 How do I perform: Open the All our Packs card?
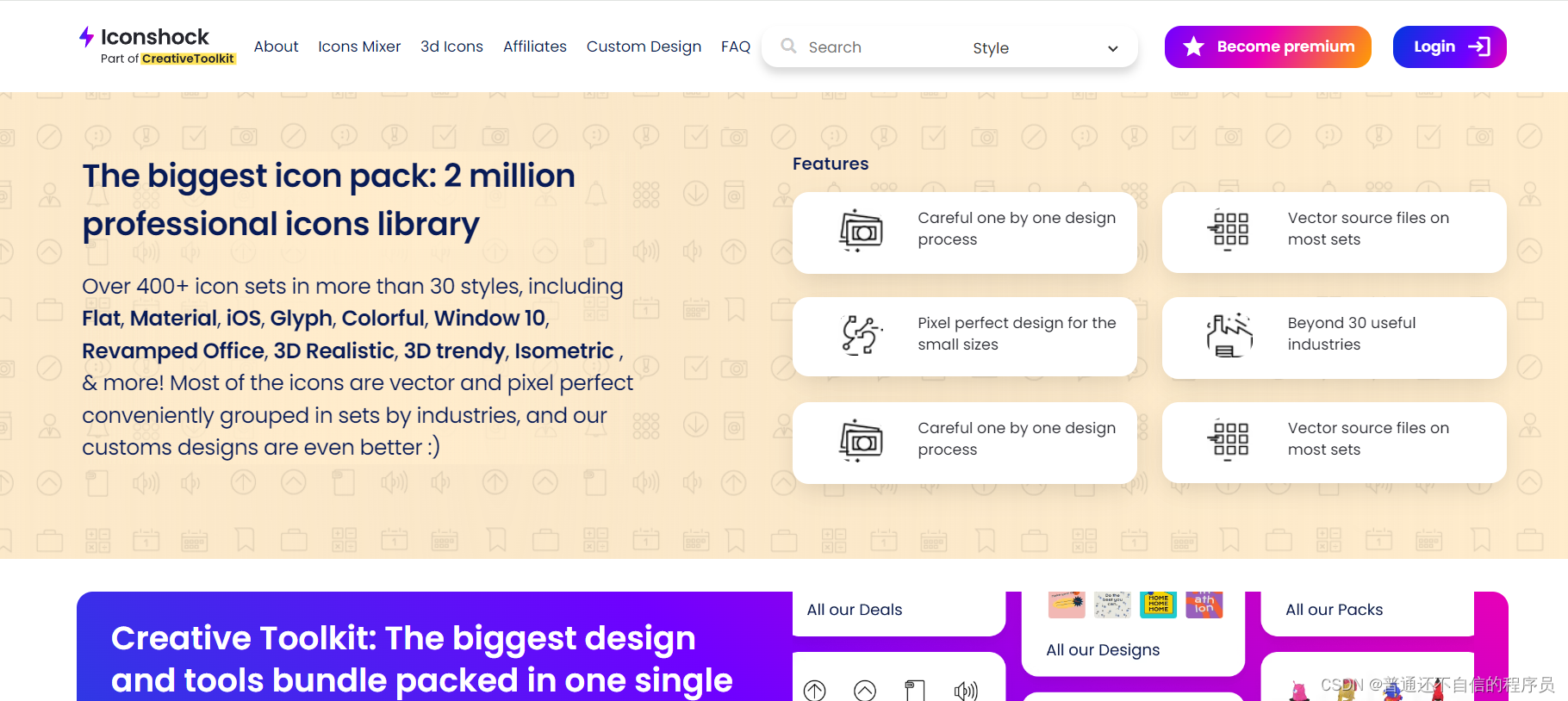click(x=1367, y=613)
